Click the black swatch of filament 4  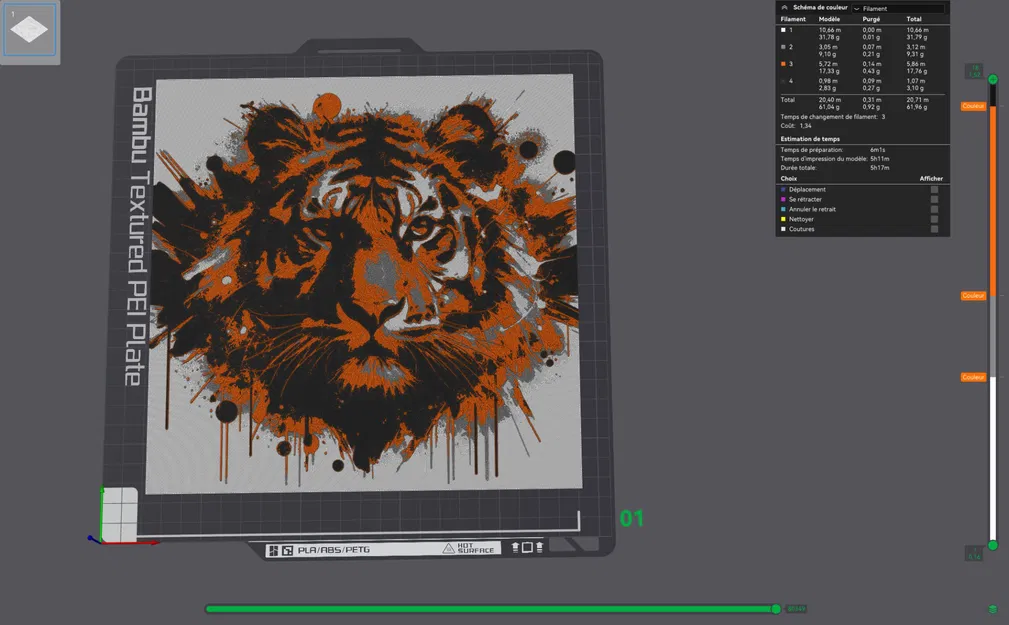pyautogui.click(x=783, y=81)
